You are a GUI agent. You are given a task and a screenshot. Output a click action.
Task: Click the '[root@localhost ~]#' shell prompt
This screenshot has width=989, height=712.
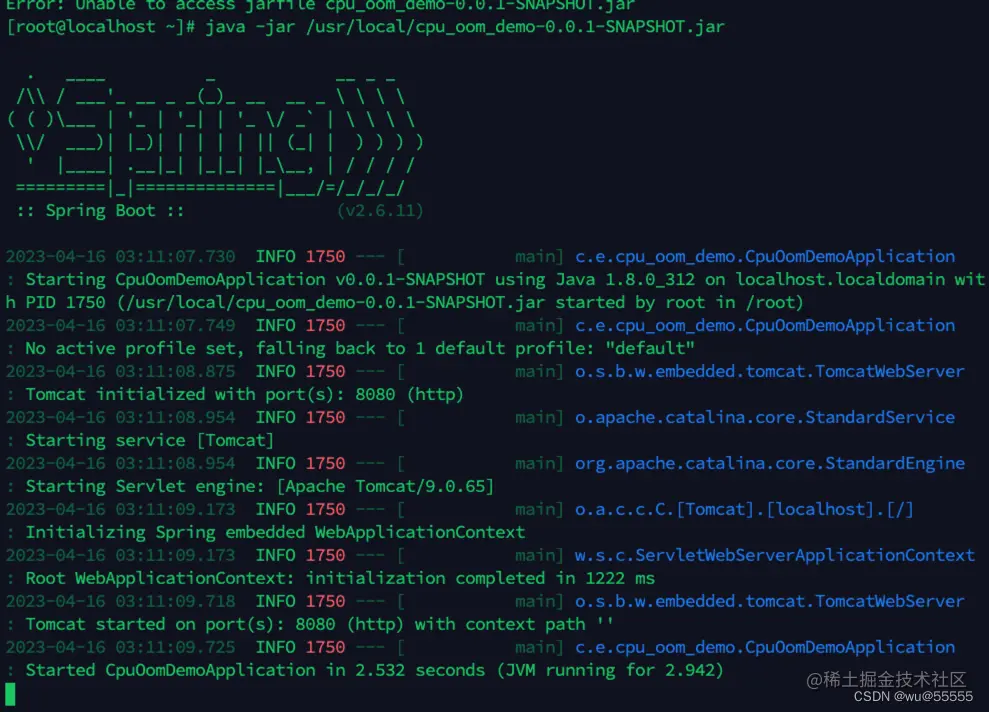click(x=101, y=27)
